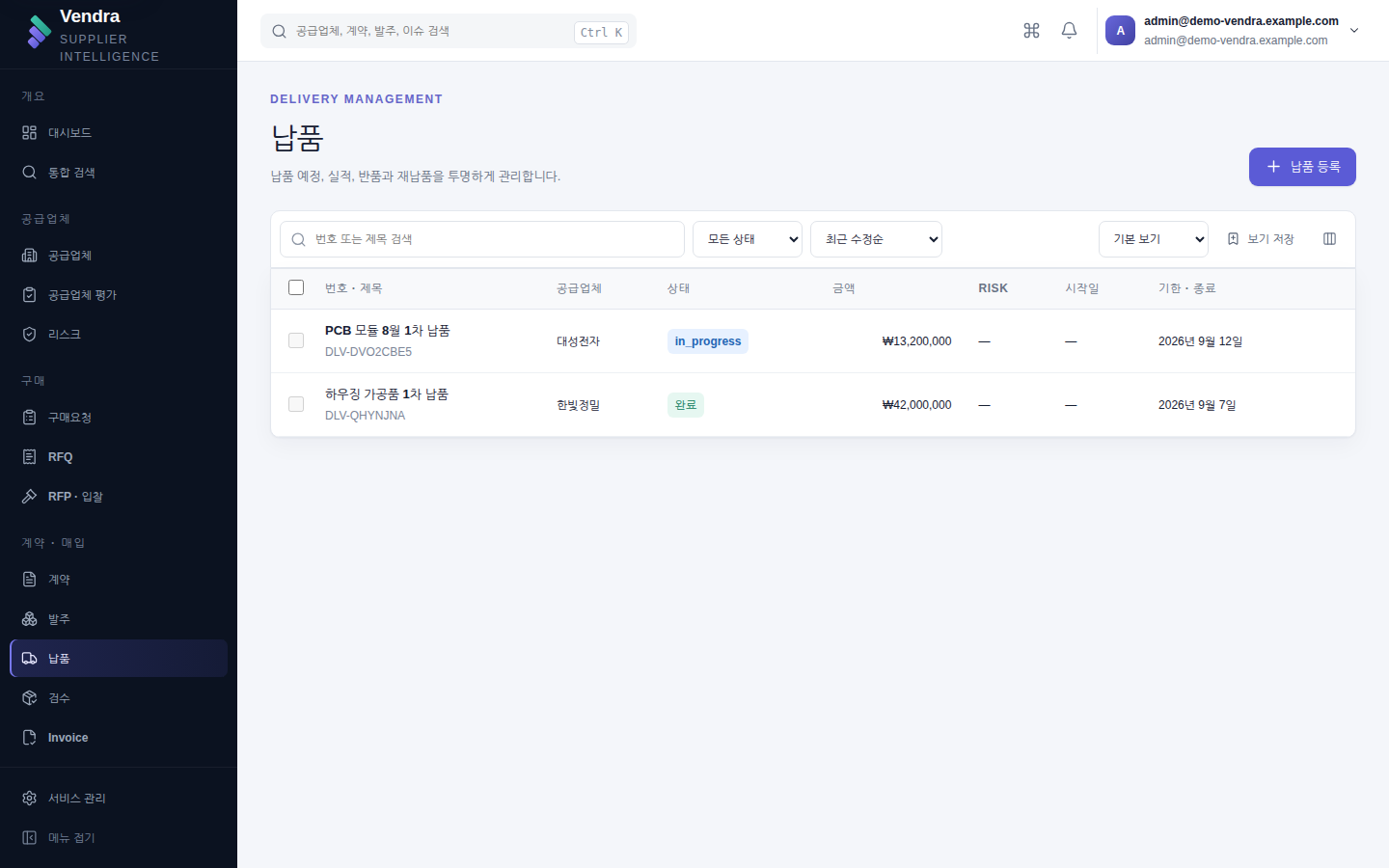Click the amount ₩42,000,000

coord(916,405)
